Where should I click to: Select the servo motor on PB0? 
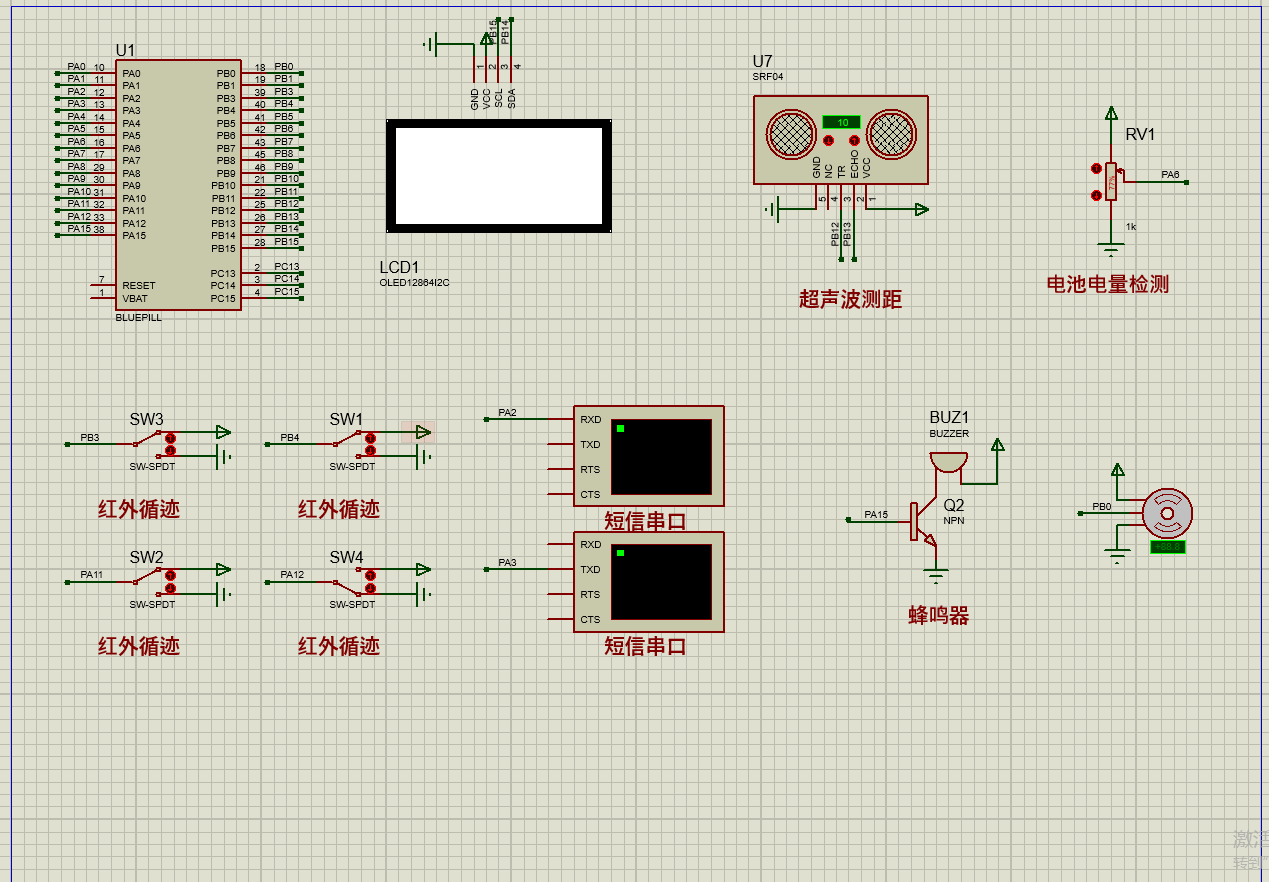[x=1167, y=514]
